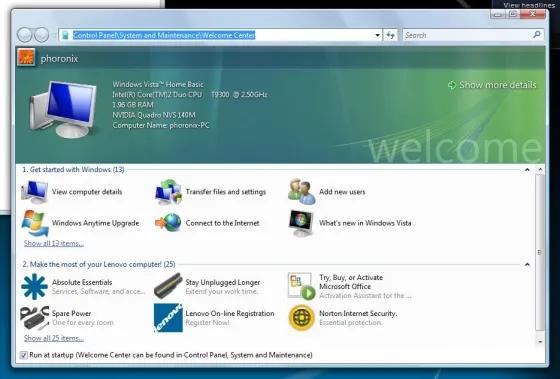Click the Windows Vista Home Basic text

pyautogui.click(x=158, y=84)
